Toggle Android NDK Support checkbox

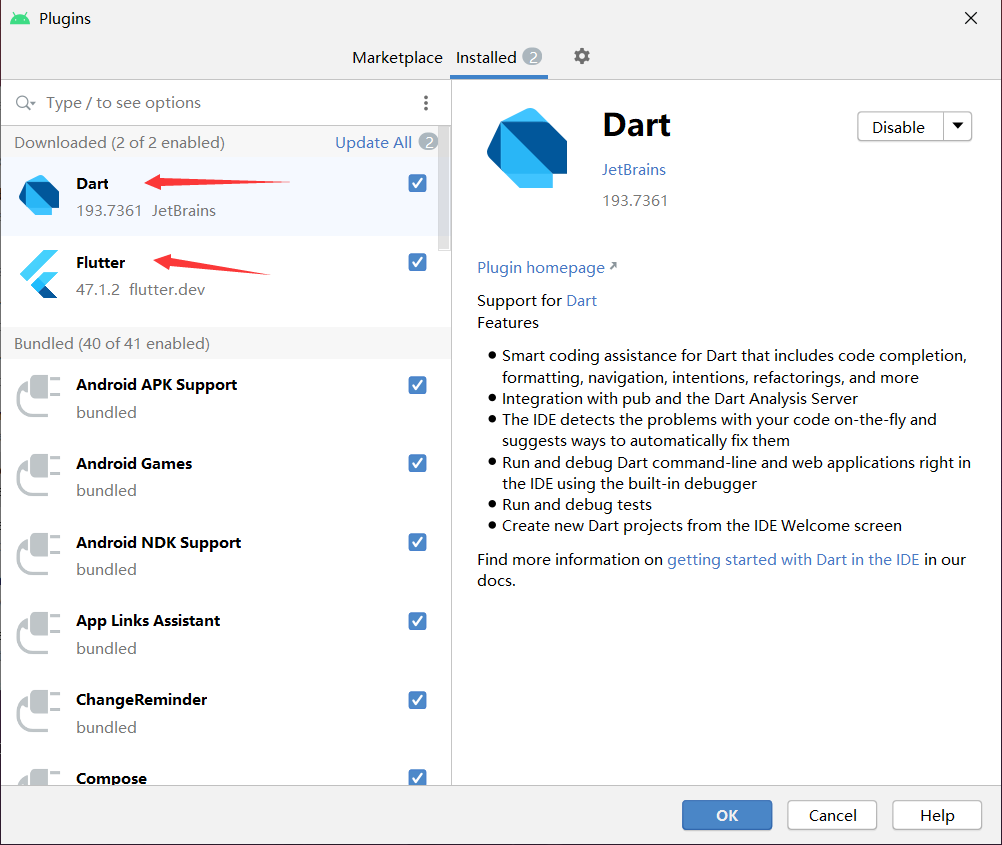point(417,542)
